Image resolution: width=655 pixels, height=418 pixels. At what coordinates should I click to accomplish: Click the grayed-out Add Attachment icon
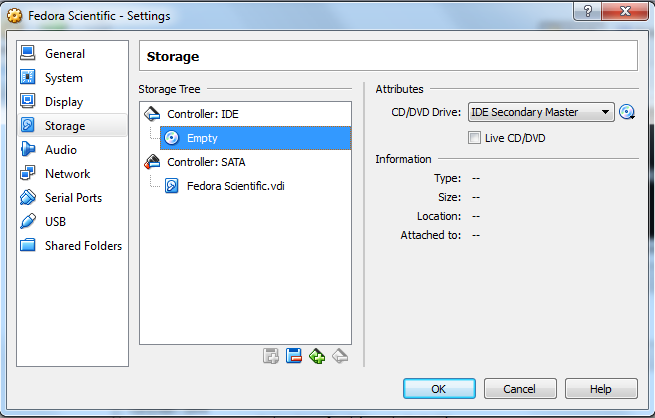(270, 355)
